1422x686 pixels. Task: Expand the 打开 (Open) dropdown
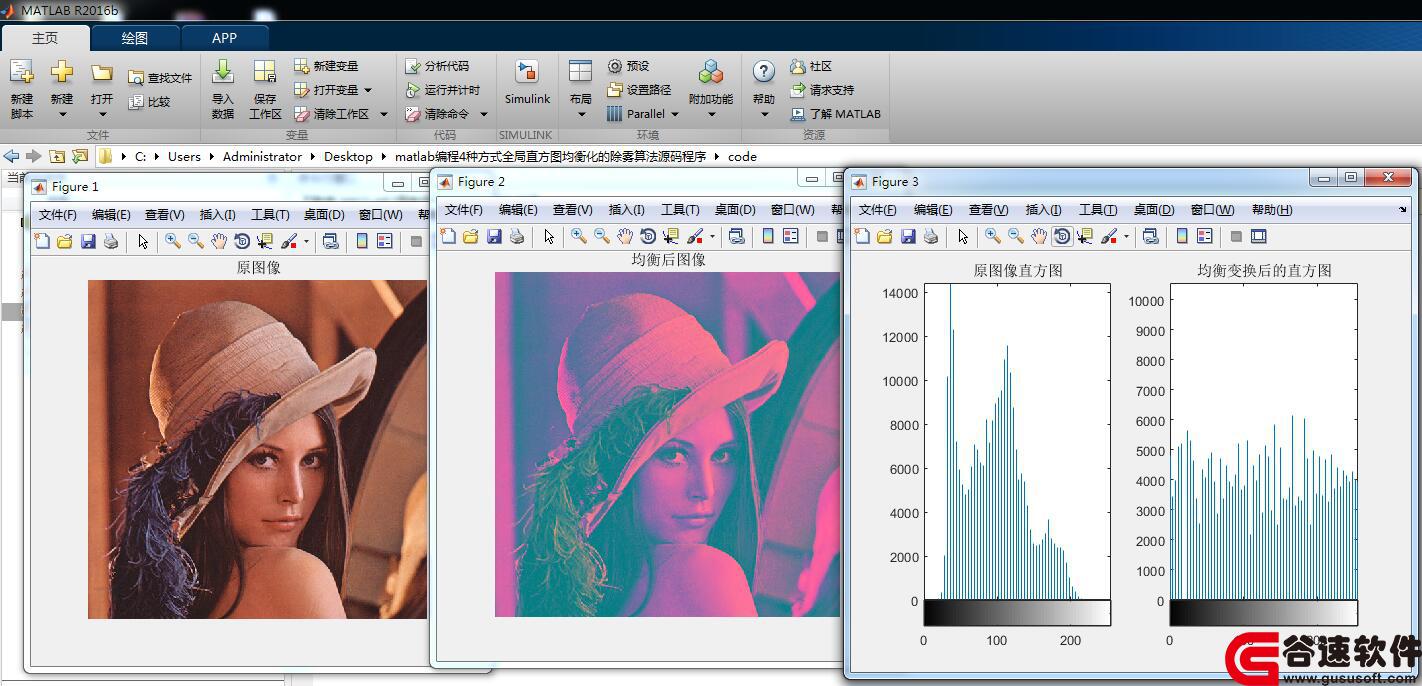click(102, 114)
